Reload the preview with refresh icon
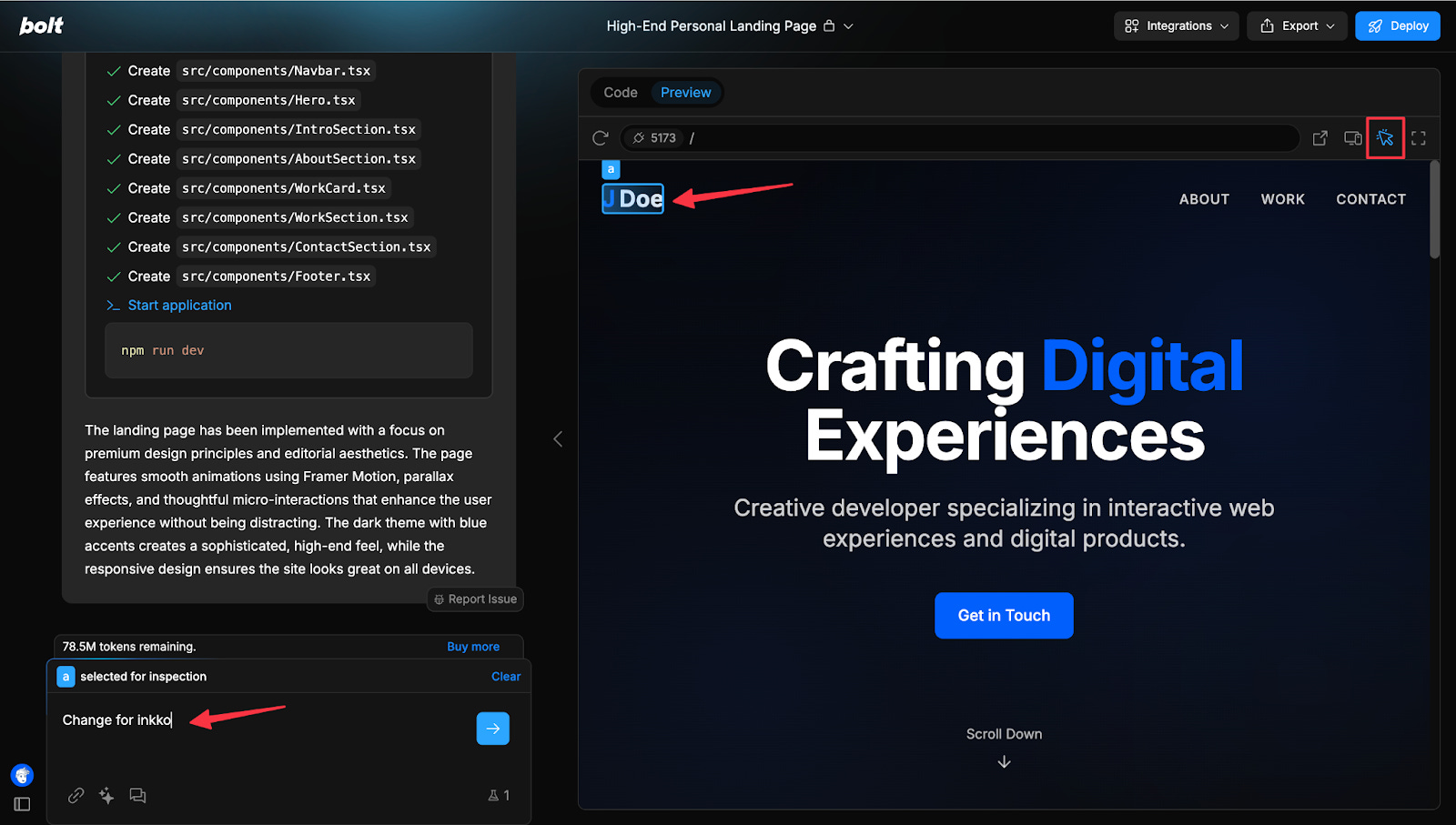 click(600, 138)
